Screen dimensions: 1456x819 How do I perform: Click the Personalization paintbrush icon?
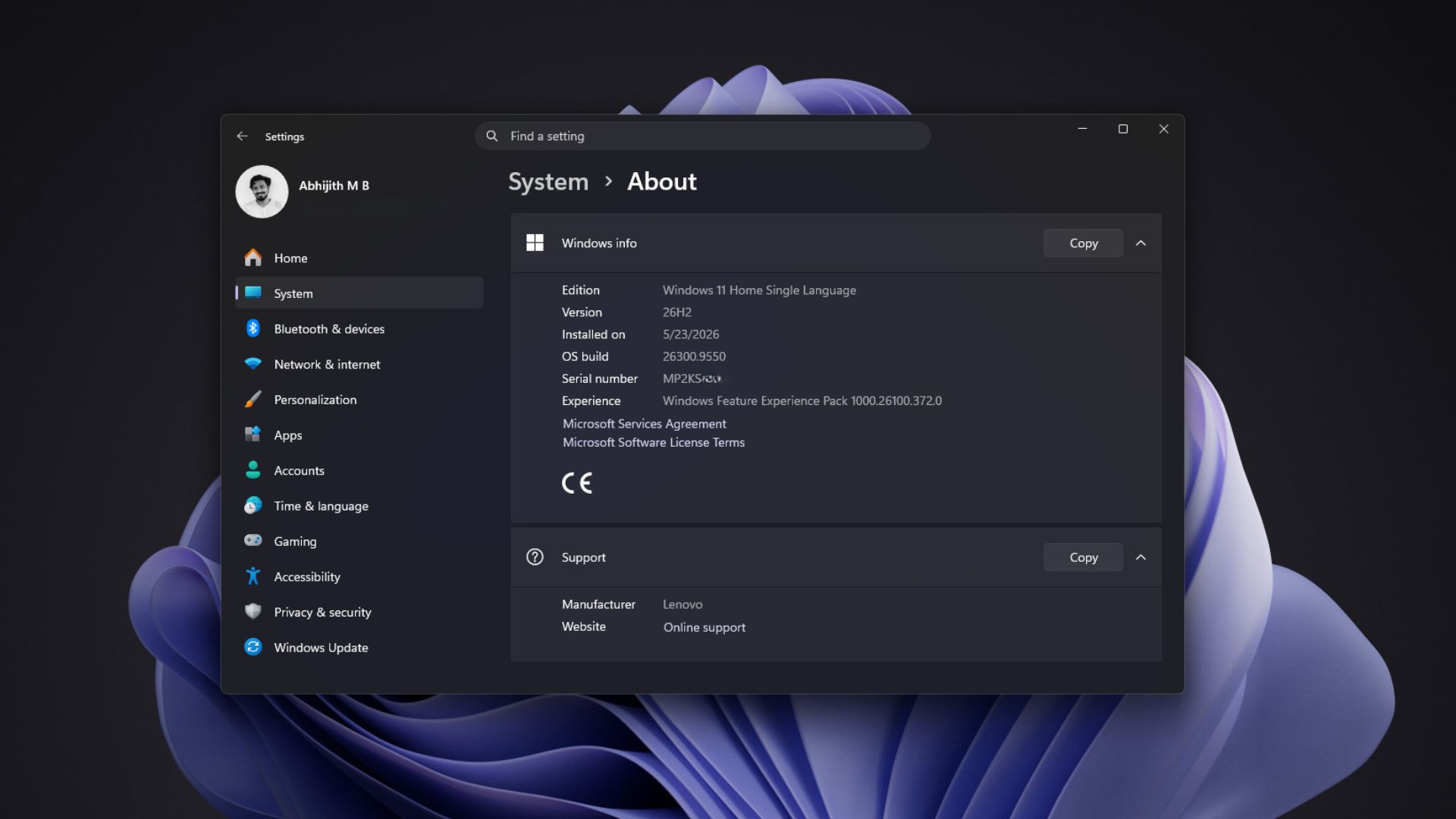click(253, 399)
